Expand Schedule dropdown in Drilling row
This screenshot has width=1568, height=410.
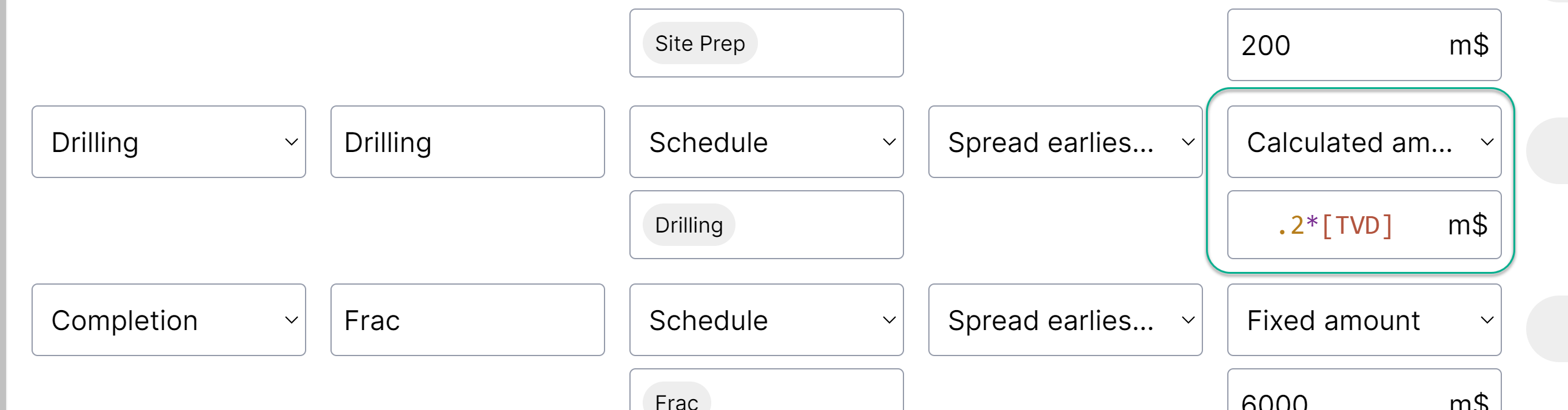(766, 142)
